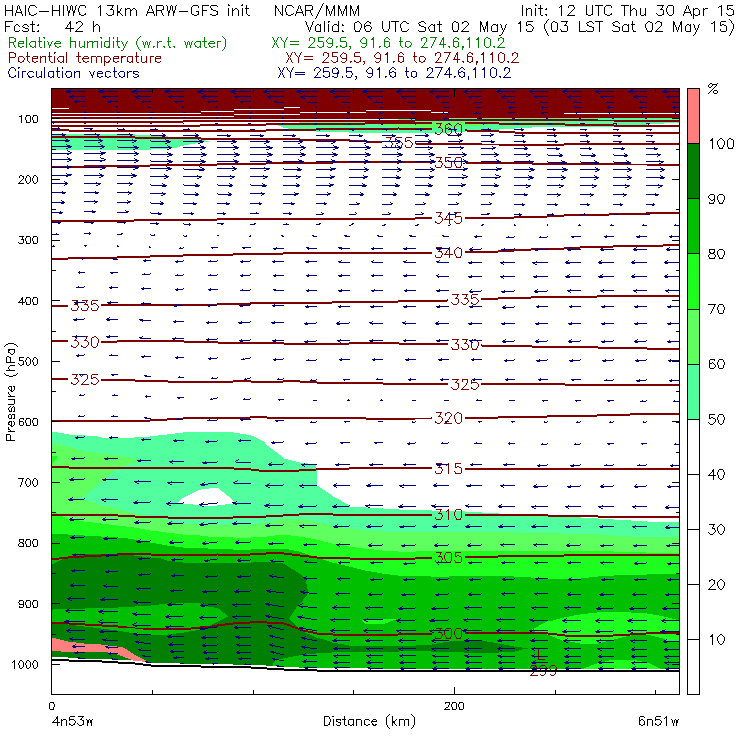Click the '%' unit label above the colorbar
Viewport: 740px width, 740px height.
point(713,89)
